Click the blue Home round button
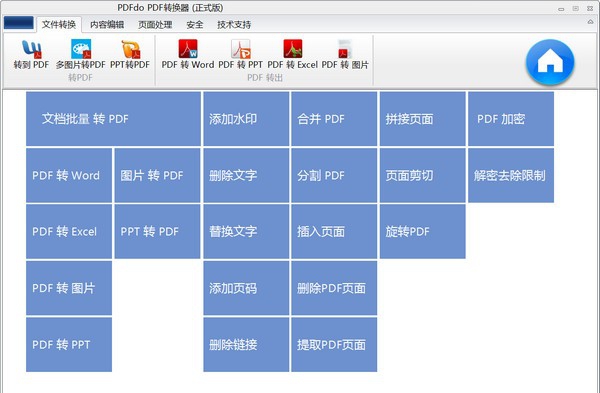This screenshot has height=393, width=600. pos(550,62)
